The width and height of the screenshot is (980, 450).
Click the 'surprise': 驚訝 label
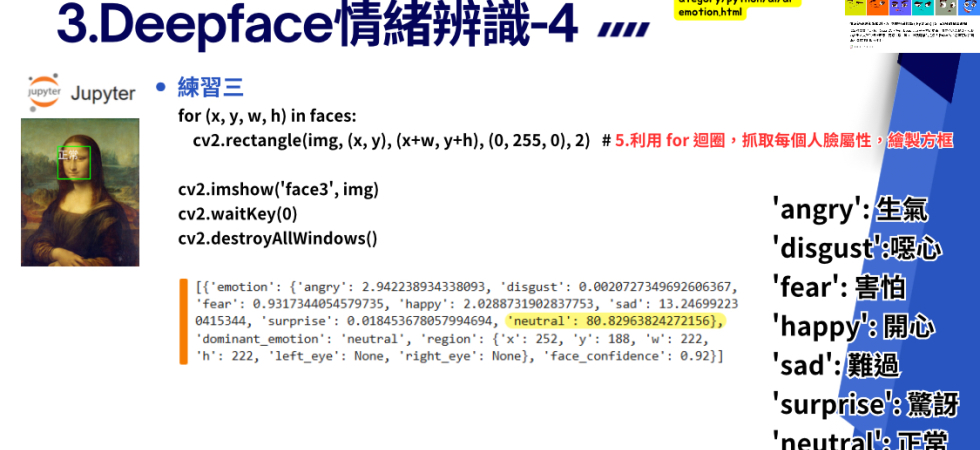(864, 404)
